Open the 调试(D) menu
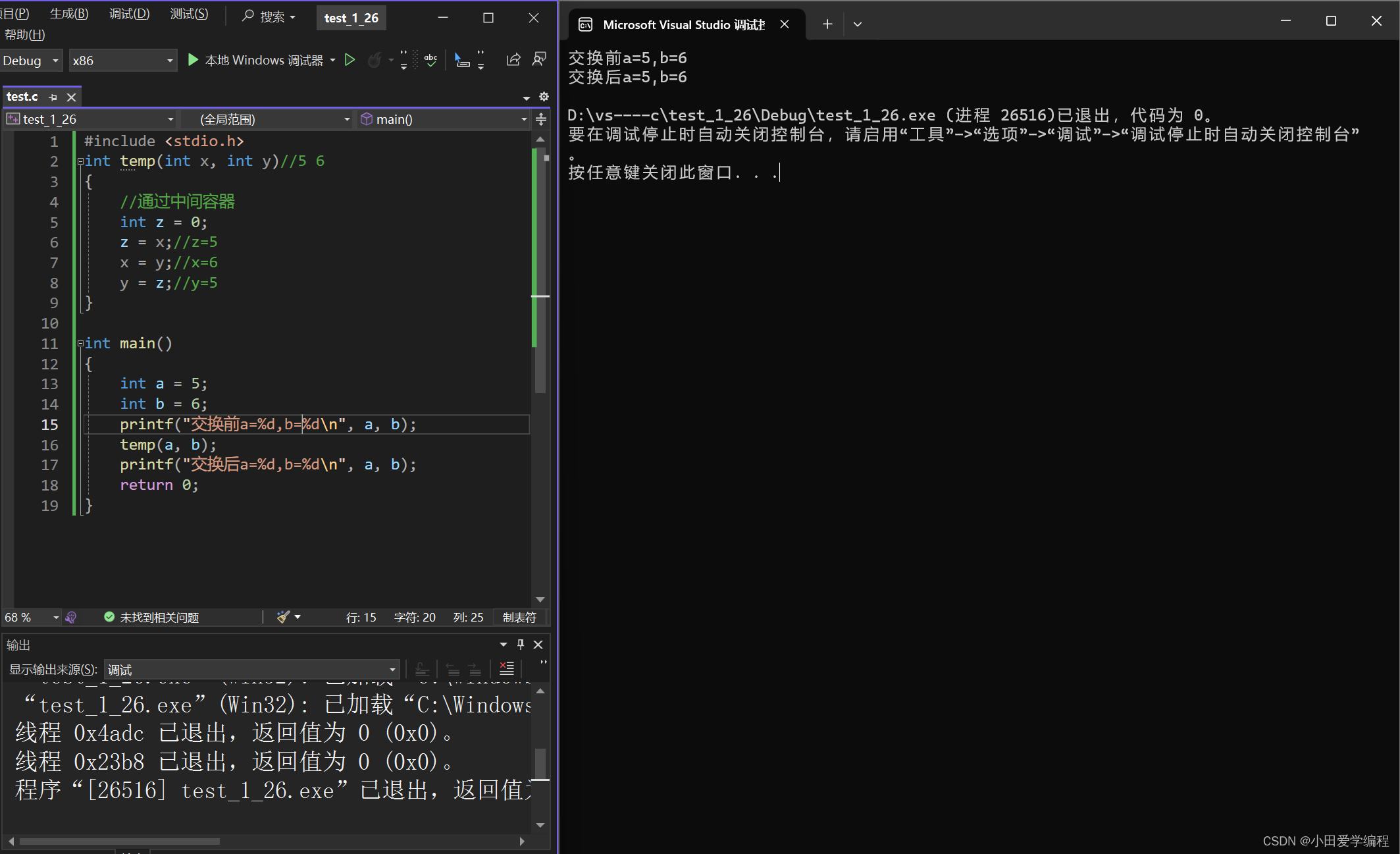The image size is (1400, 854). click(129, 14)
